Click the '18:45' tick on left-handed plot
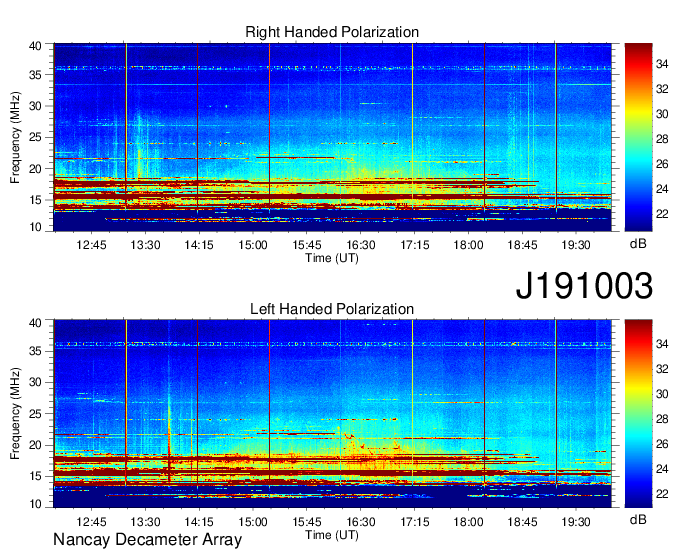This screenshot has height=552, width=680. [x=522, y=522]
